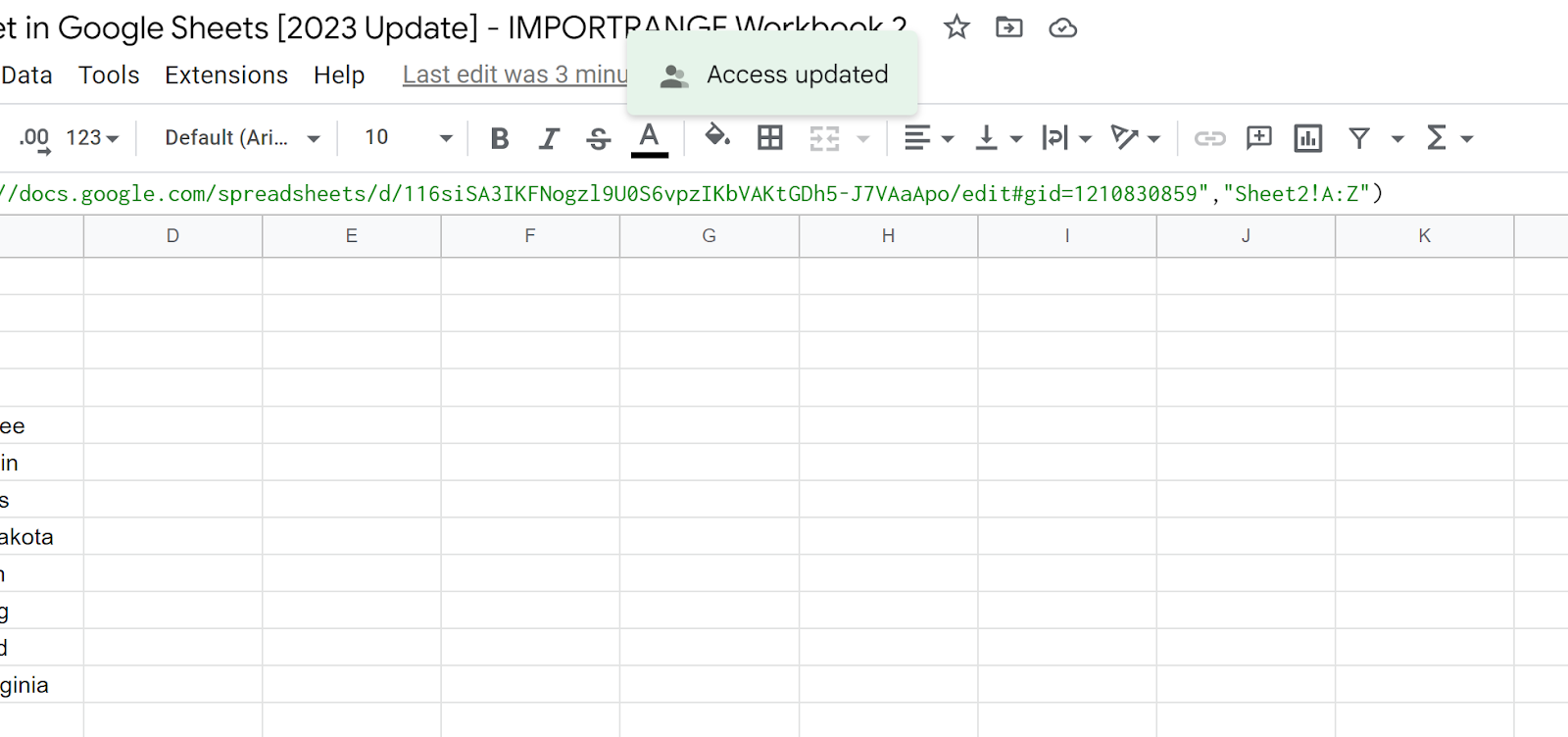View cloud save status icon
Image resolution: width=1568 pixels, height=737 pixels.
[x=1062, y=28]
